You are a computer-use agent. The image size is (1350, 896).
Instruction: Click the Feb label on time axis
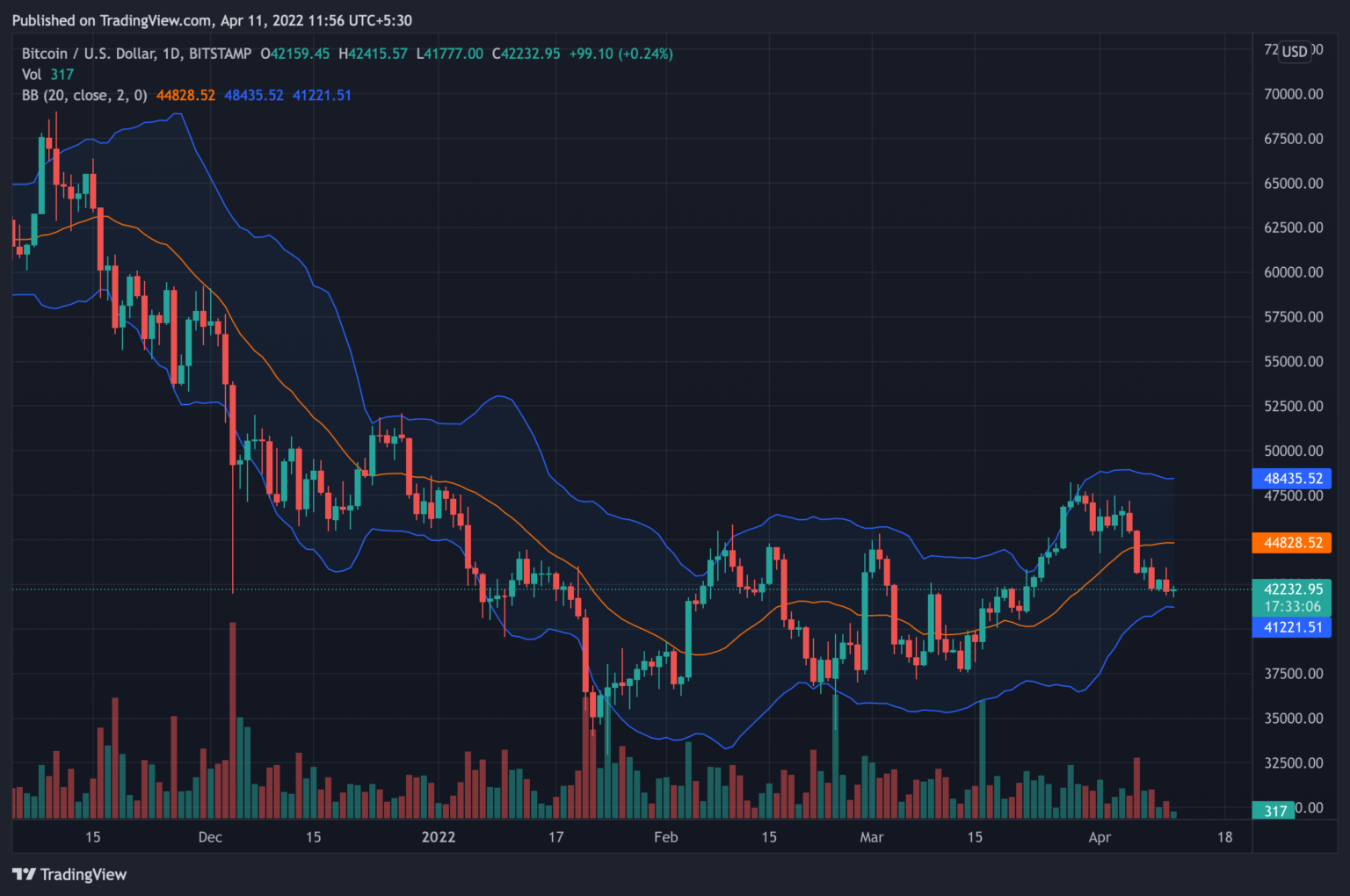click(665, 837)
